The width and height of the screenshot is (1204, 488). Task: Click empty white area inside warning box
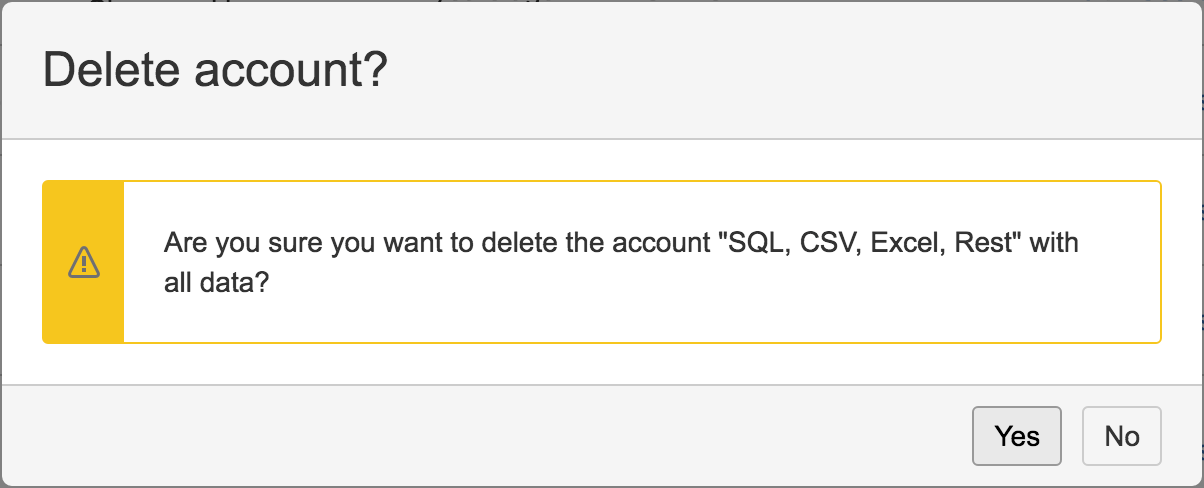tap(700, 310)
